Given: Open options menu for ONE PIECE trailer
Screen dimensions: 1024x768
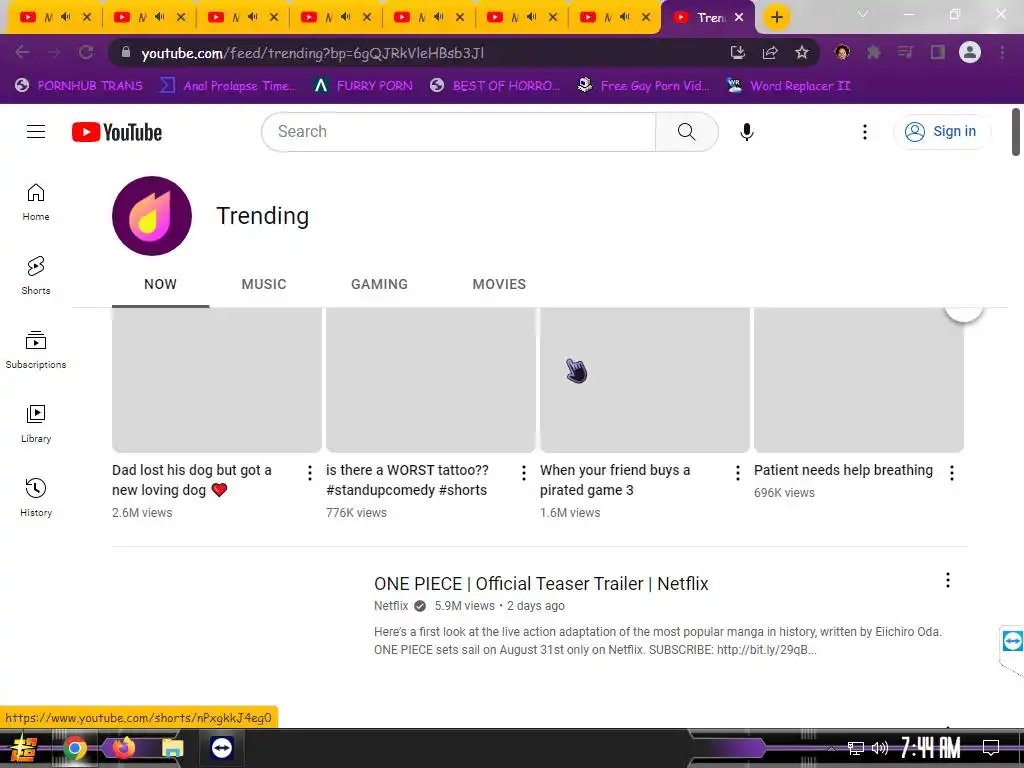Looking at the screenshot, I should (x=948, y=580).
